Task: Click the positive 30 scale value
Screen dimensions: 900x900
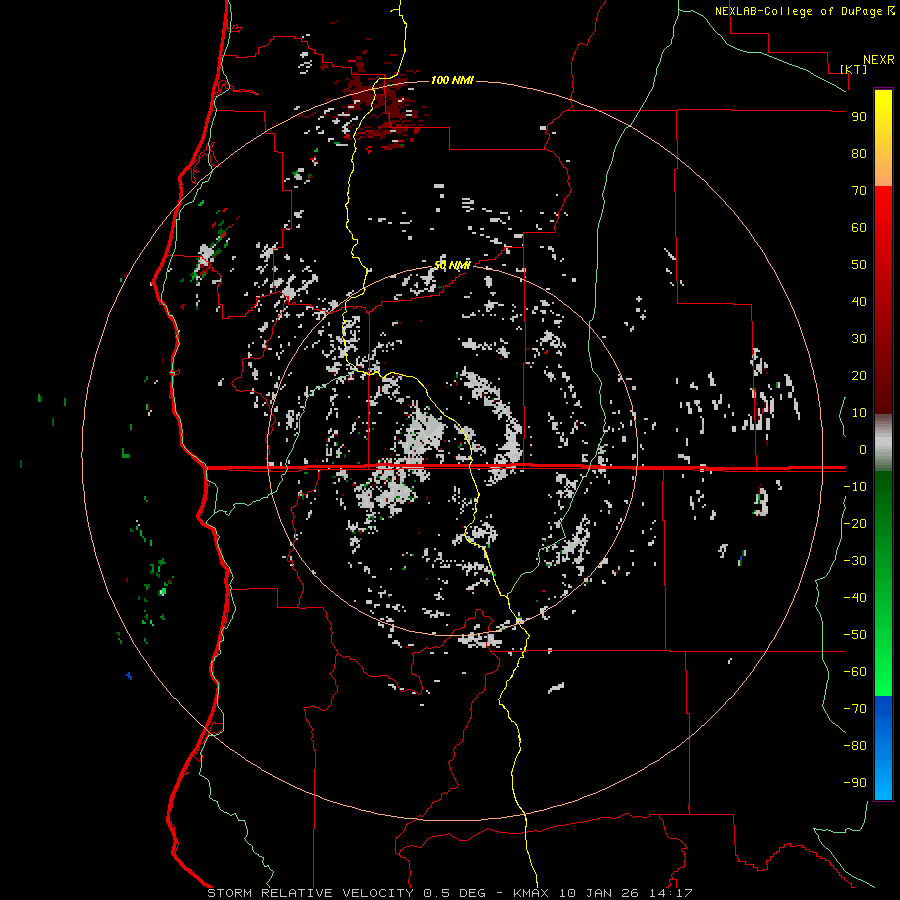Action: tap(859, 339)
